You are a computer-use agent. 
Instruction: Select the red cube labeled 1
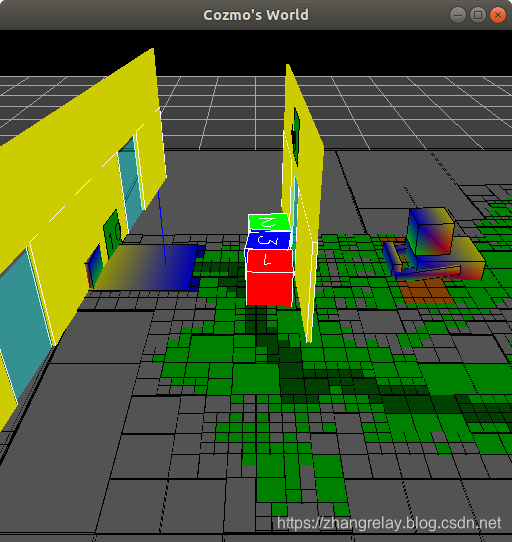coord(269,278)
